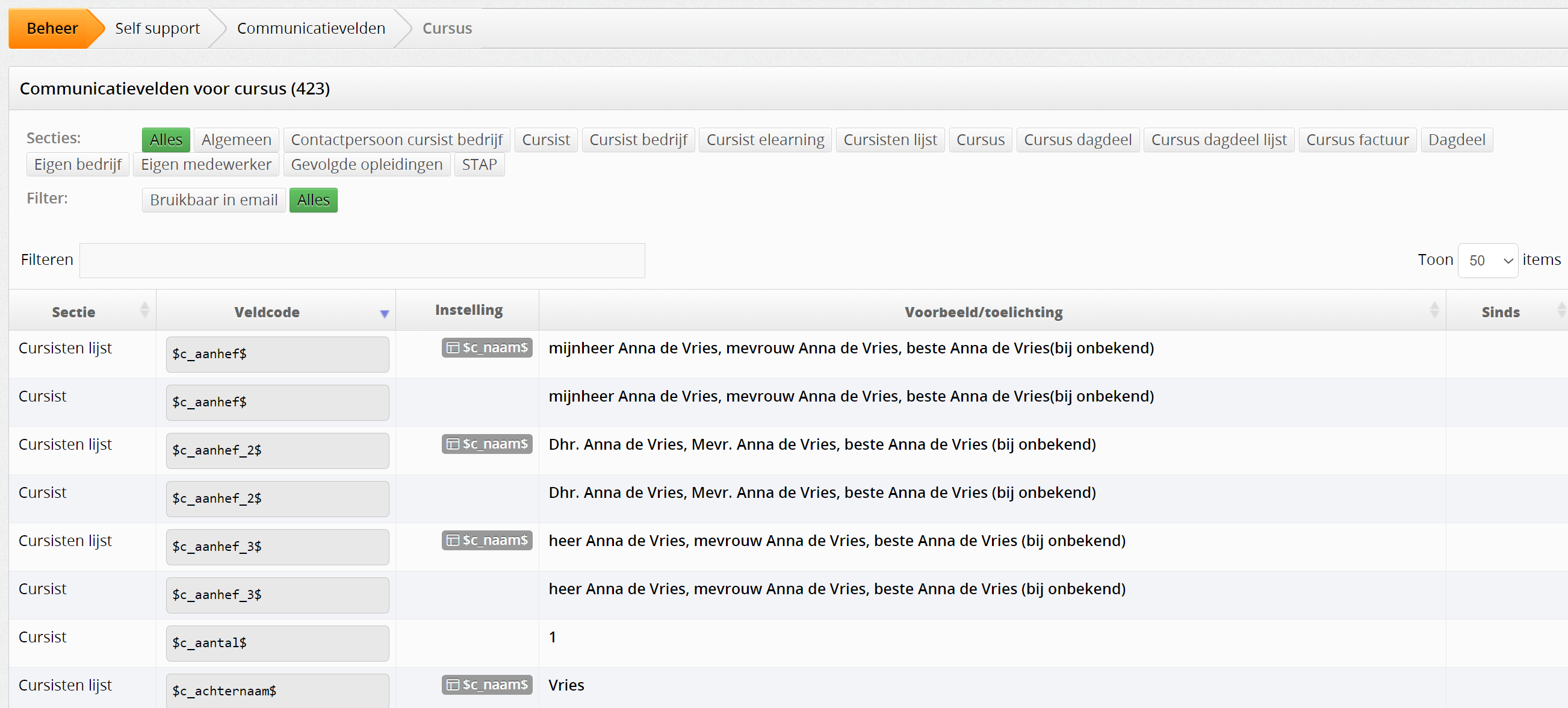Select $c_aanhef$ code in Cursist row

(x=277, y=402)
